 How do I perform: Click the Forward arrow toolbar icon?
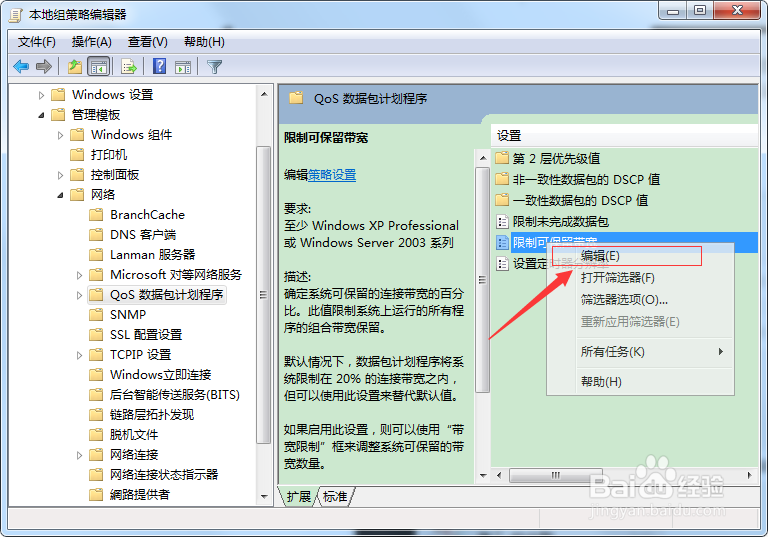click(44, 66)
